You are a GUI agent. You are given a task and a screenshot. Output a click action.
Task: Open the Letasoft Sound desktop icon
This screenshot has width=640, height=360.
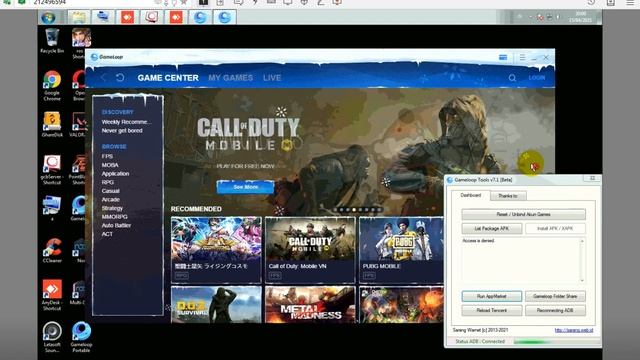[x=52, y=338]
